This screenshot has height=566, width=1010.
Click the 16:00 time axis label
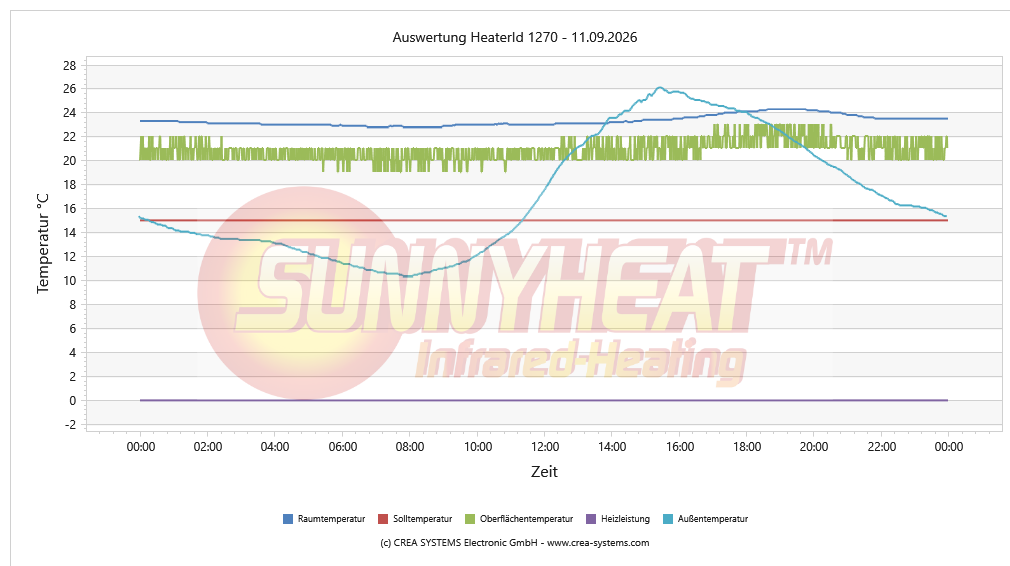point(680,447)
